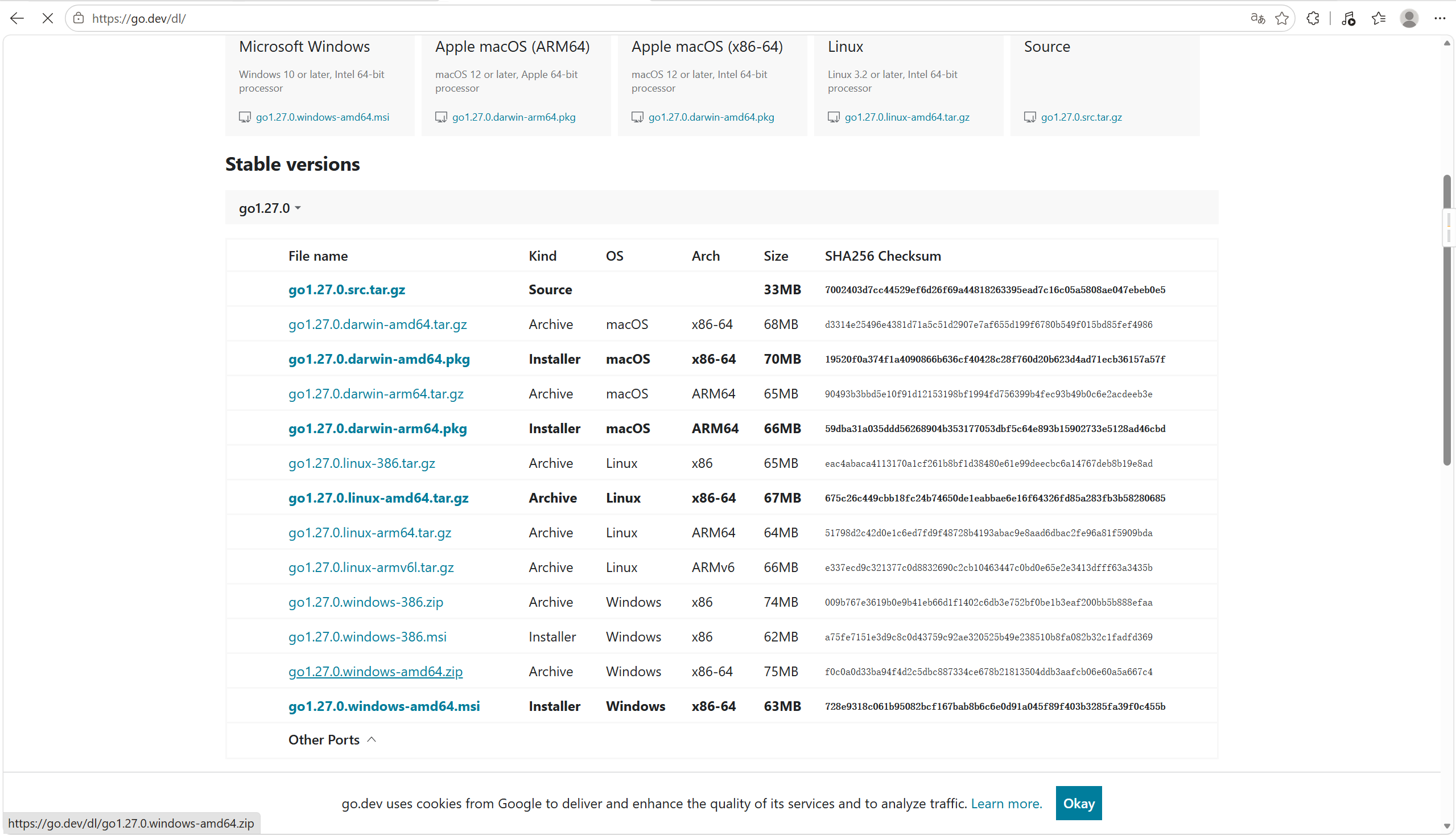Click the 75MB size cell
This screenshot has height=835, width=1456.
click(781, 672)
